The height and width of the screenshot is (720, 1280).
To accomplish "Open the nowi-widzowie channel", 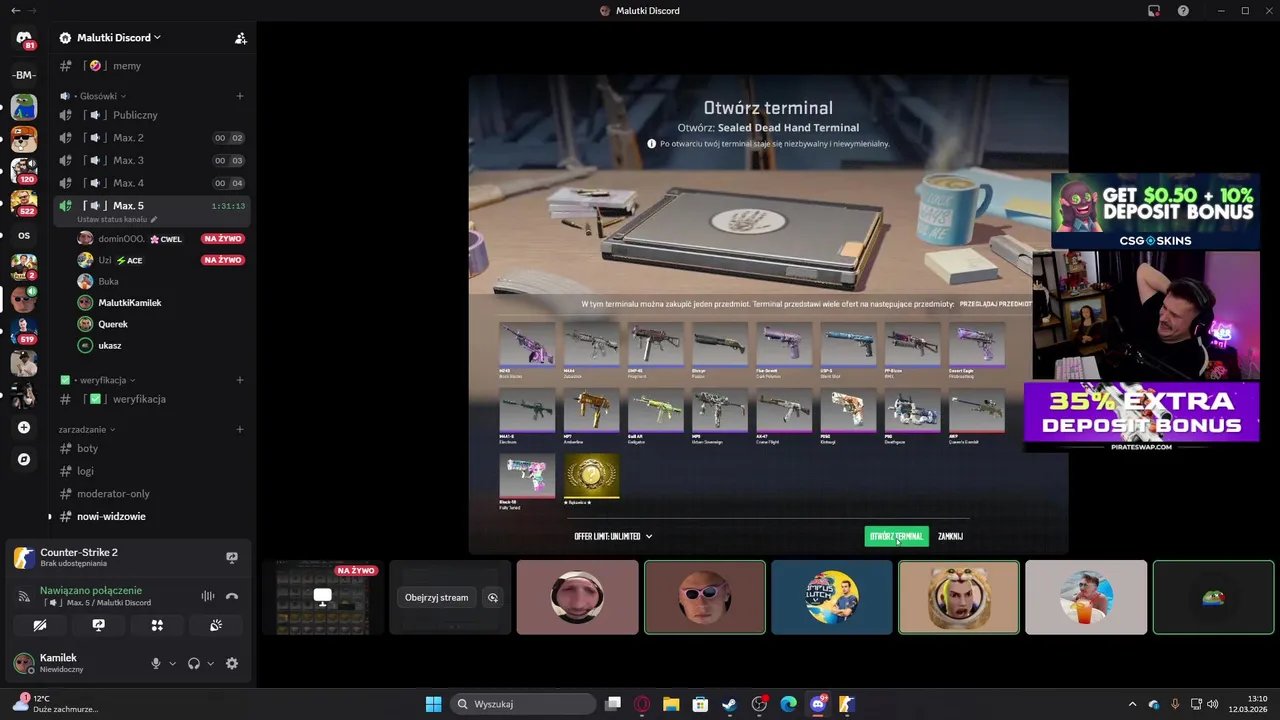I will coord(150,517).
